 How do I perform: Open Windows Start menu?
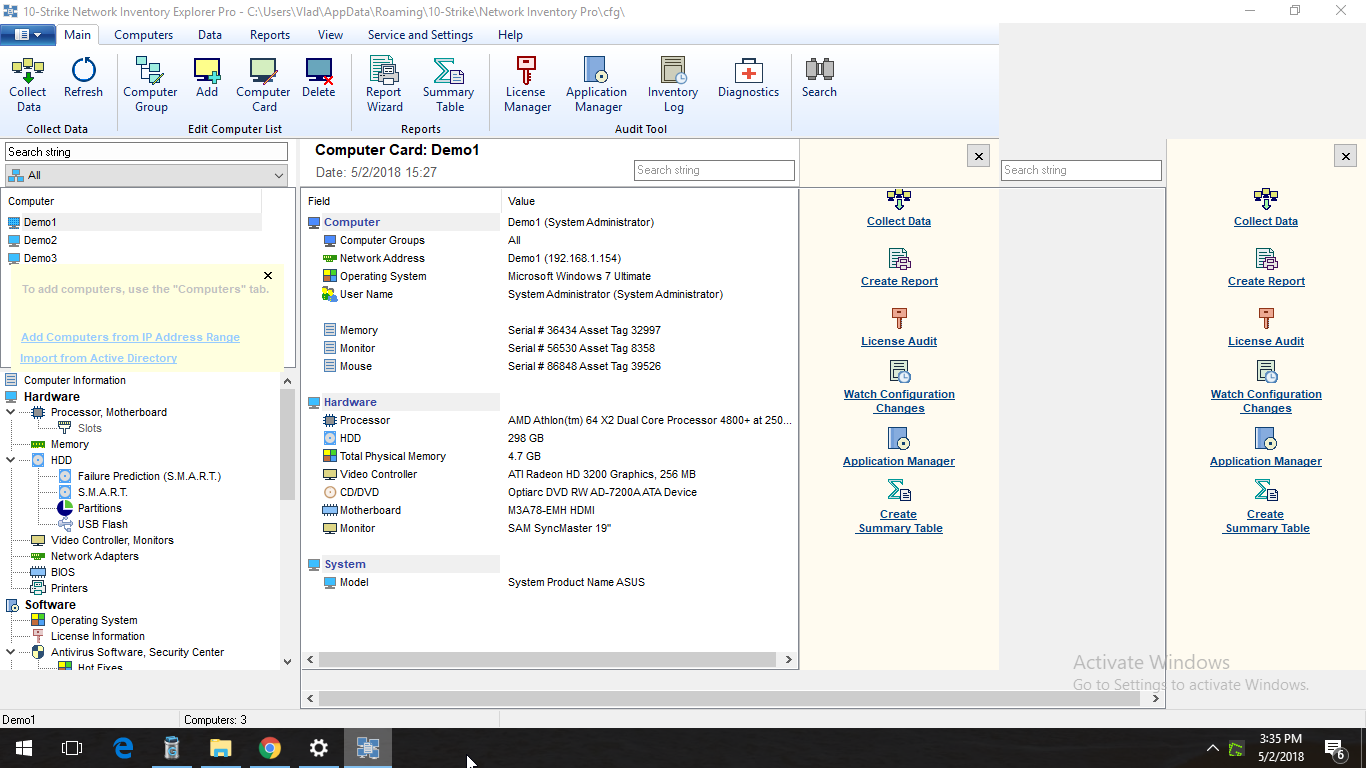tap(24, 748)
